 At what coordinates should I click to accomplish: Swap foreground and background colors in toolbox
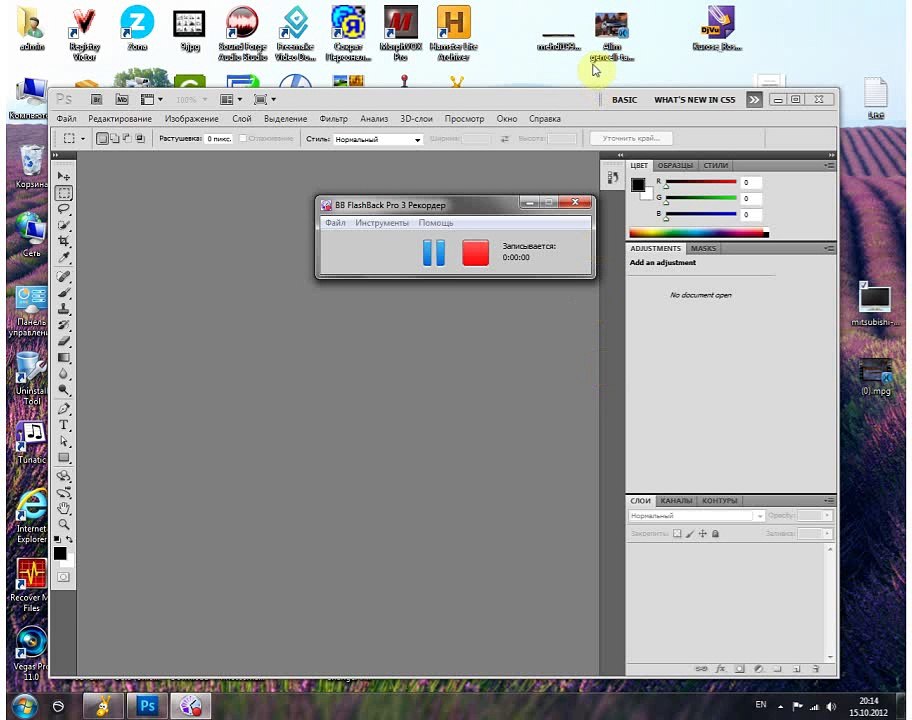point(69,539)
